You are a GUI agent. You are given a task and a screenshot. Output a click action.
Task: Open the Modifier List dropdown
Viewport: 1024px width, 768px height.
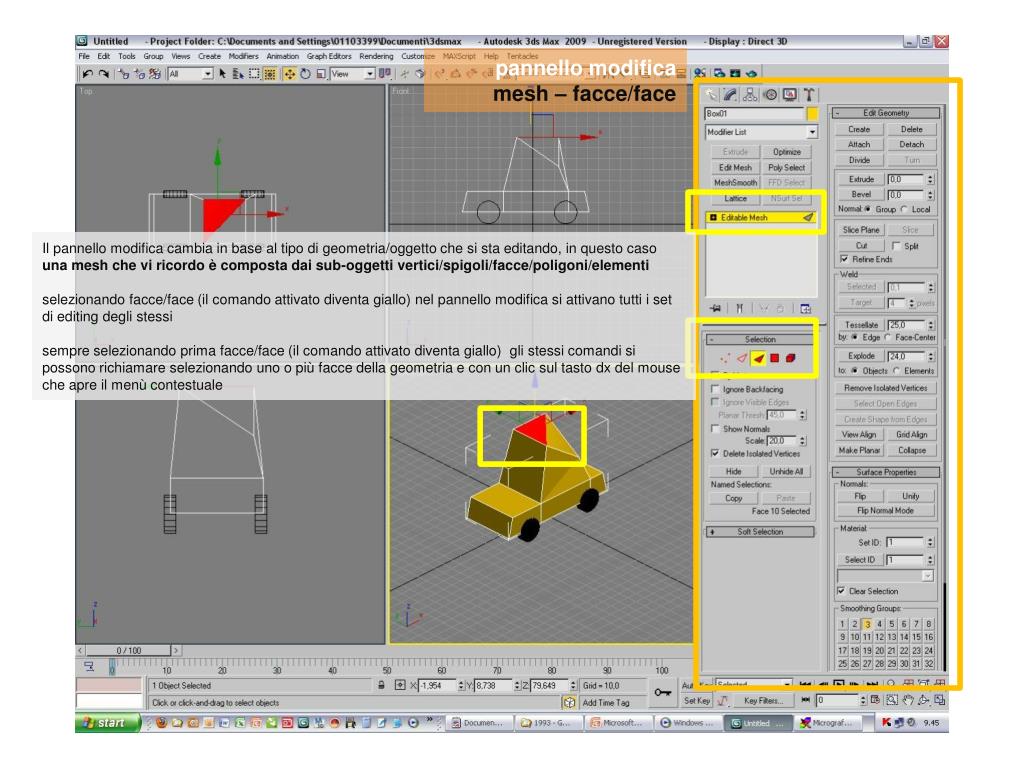pos(812,132)
